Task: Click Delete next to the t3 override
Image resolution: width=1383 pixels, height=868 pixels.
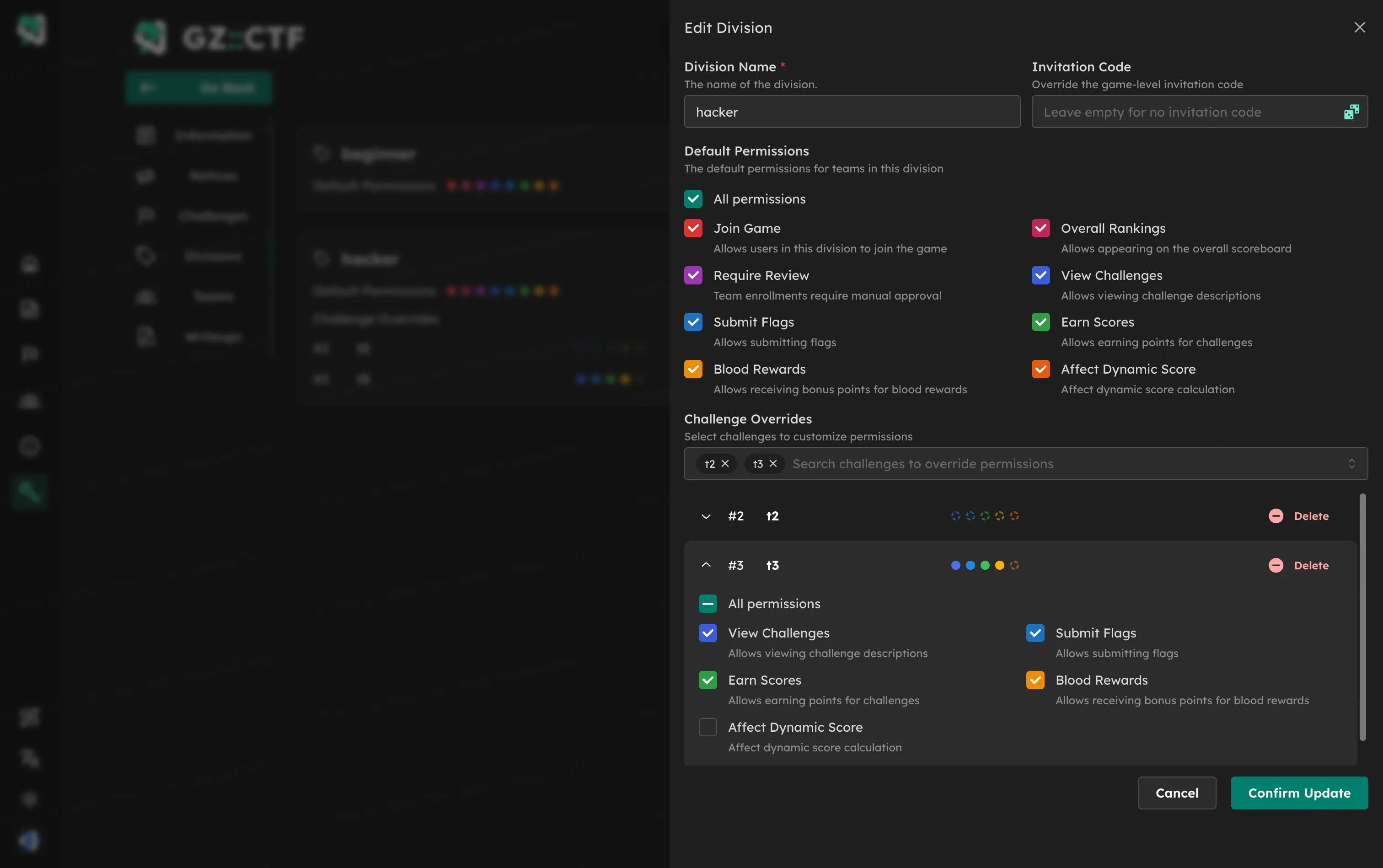Action: [x=1313, y=565]
